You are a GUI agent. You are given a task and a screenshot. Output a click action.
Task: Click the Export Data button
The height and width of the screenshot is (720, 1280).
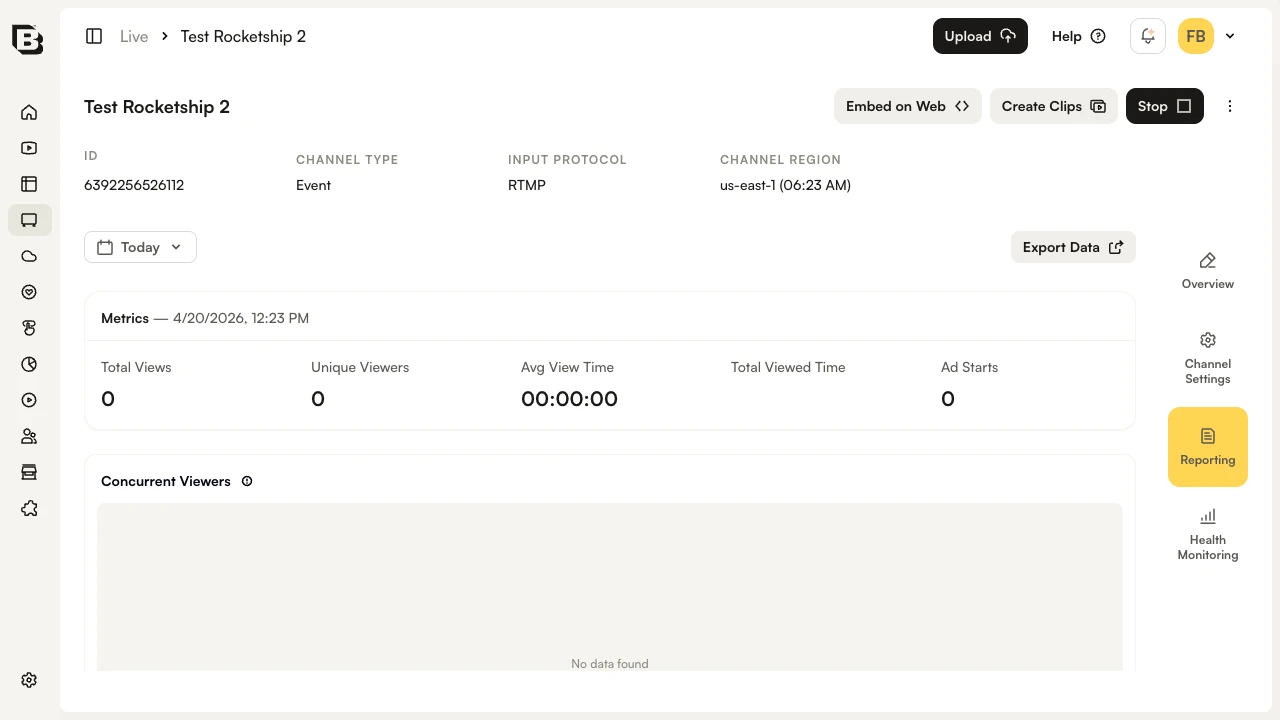point(1073,247)
